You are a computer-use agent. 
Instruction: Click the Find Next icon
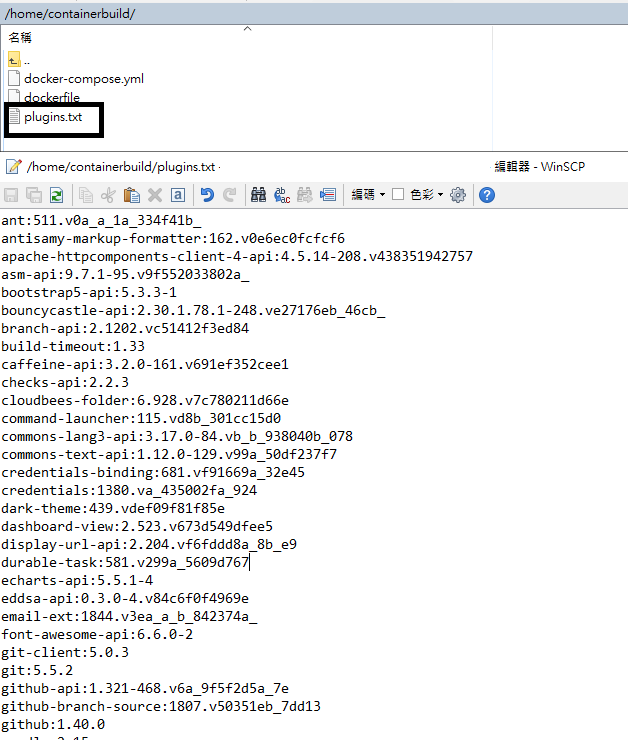(304, 195)
